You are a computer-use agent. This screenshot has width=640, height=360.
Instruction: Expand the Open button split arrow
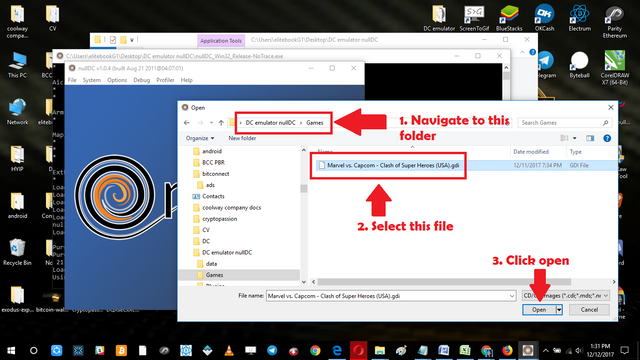click(x=559, y=310)
